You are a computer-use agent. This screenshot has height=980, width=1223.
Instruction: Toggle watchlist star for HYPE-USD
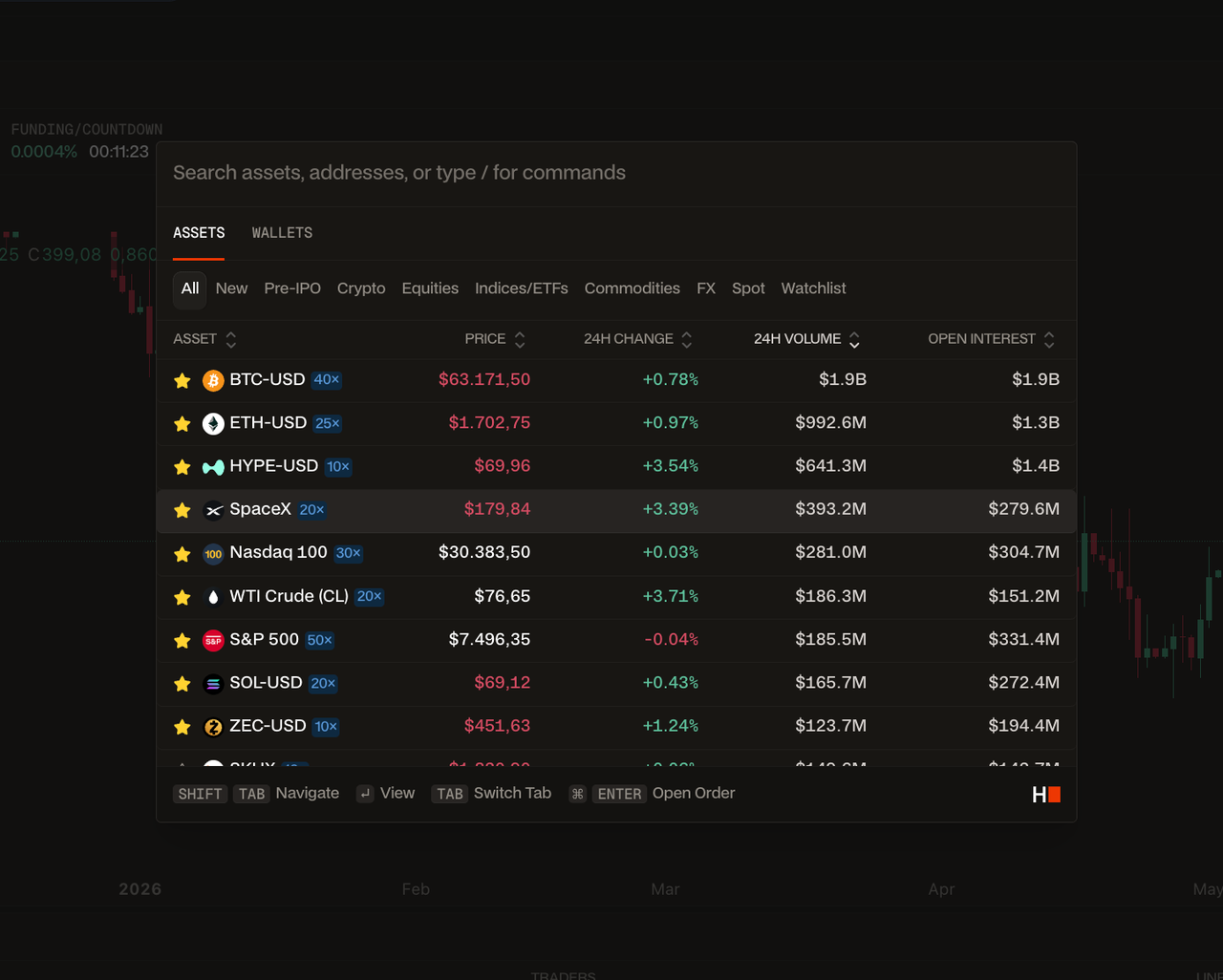182,467
